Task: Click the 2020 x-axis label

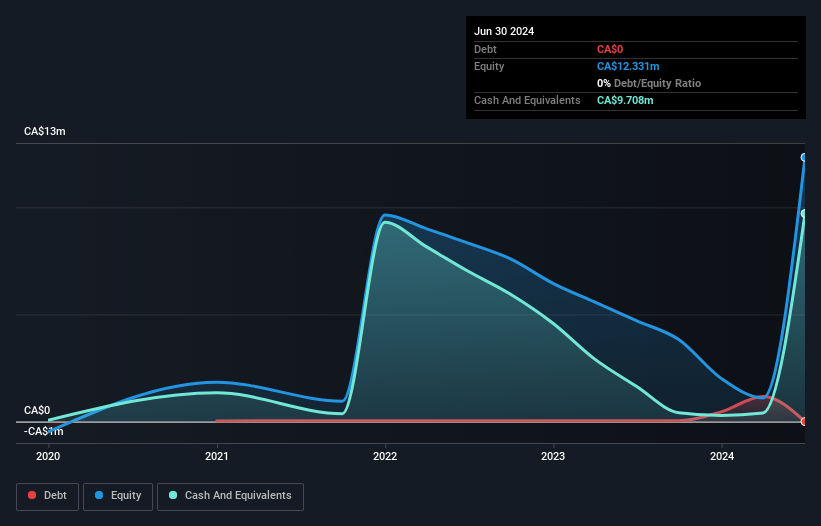Action: coord(48,456)
